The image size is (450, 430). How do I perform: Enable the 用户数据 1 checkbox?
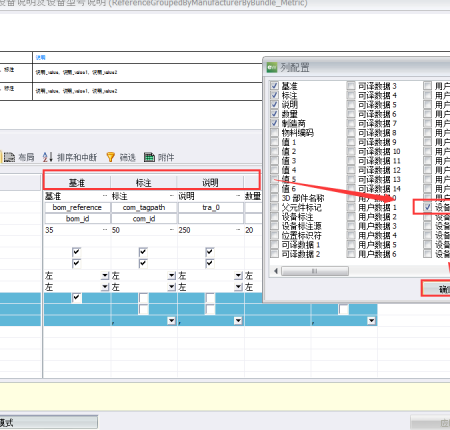[x=351, y=207]
